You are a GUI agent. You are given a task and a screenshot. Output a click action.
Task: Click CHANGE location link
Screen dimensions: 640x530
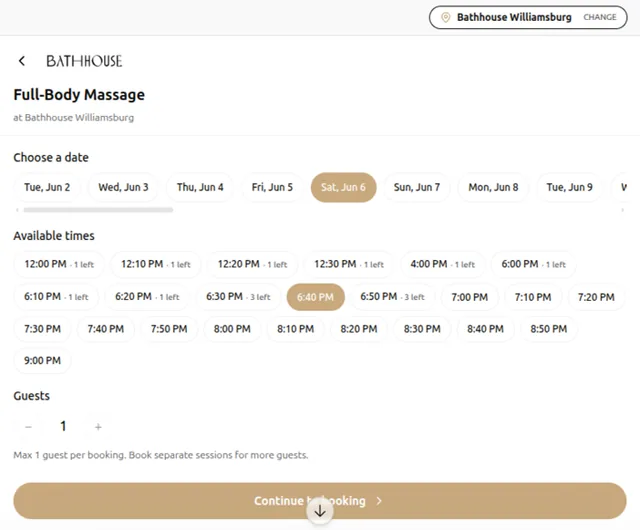tap(600, 17)
